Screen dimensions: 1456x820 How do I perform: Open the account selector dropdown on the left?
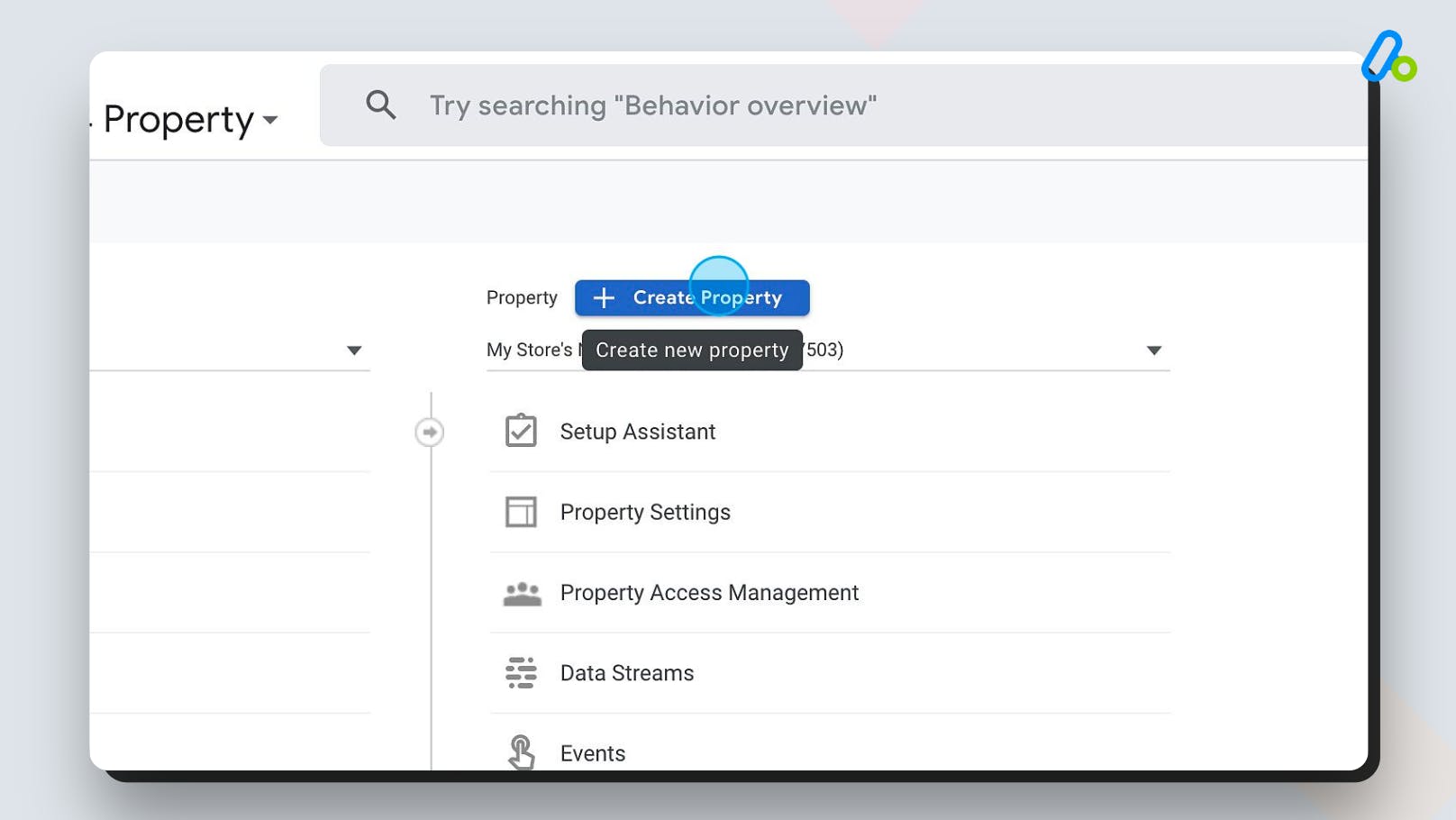click(354, 351)
